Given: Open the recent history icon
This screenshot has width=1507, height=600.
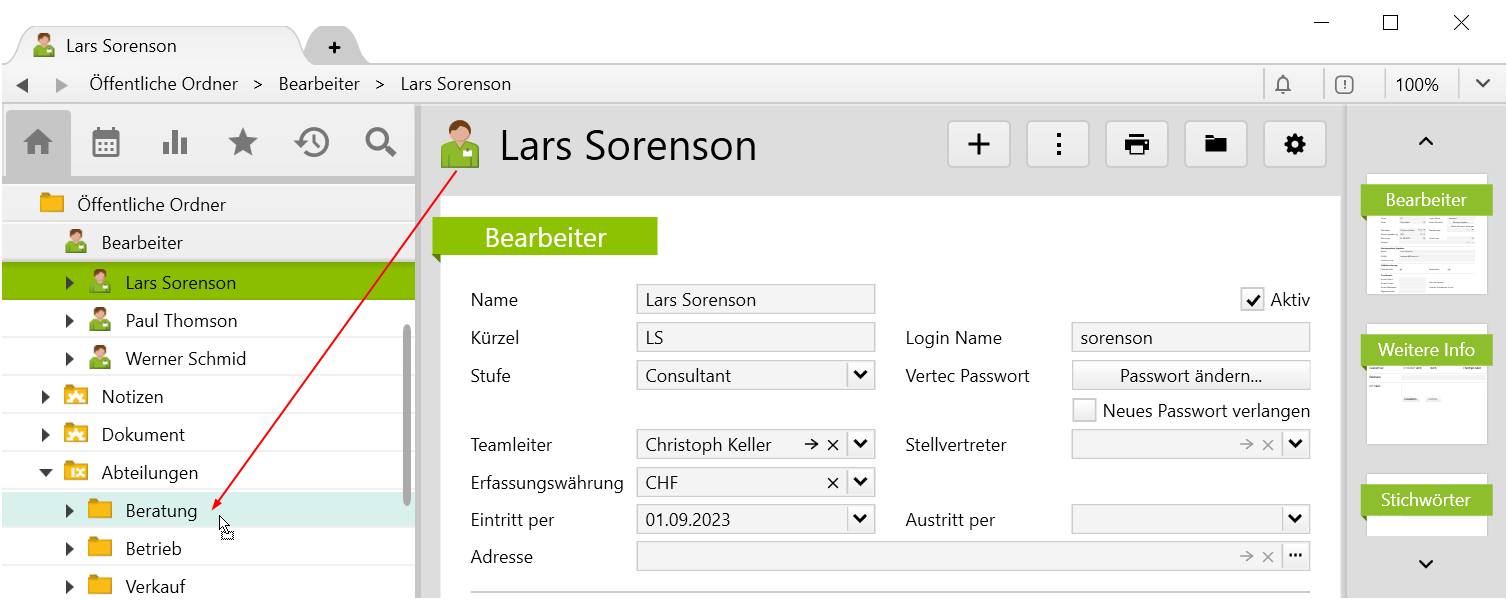Looking at the screenshot, I should [311, 143].
